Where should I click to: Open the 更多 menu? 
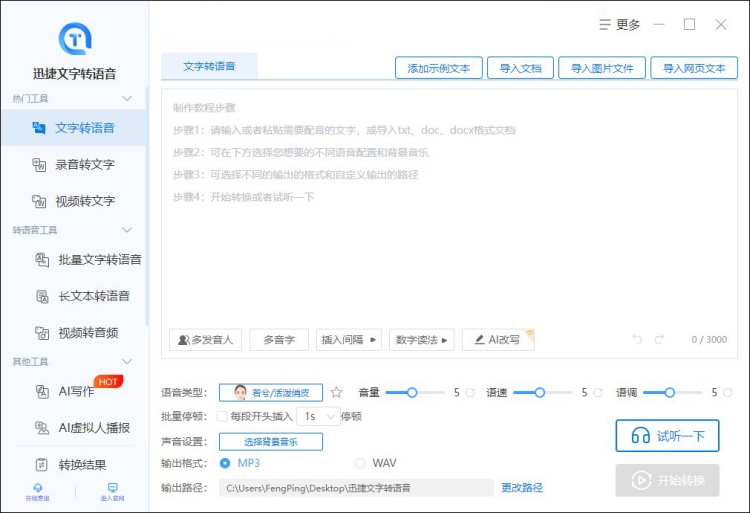pyautogui.click(x=619, y=25)
